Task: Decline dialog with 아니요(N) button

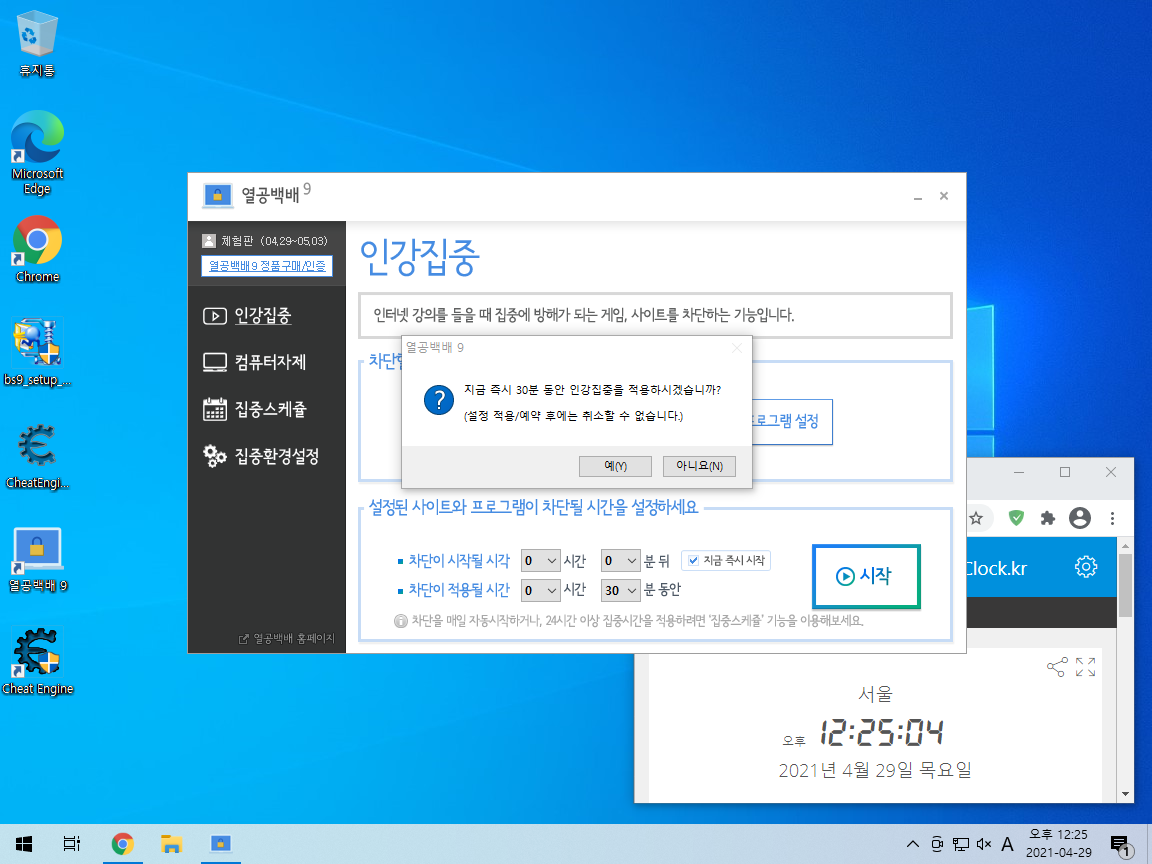Action: tap(699, 466)
